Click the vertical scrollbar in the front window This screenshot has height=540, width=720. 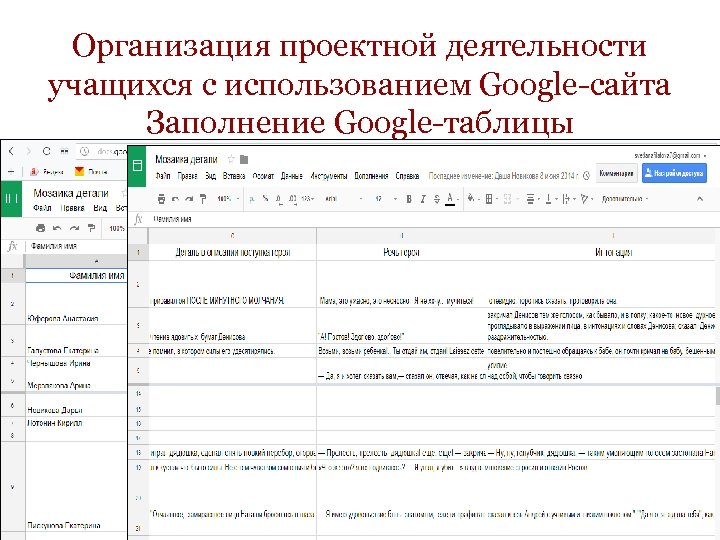717,395
